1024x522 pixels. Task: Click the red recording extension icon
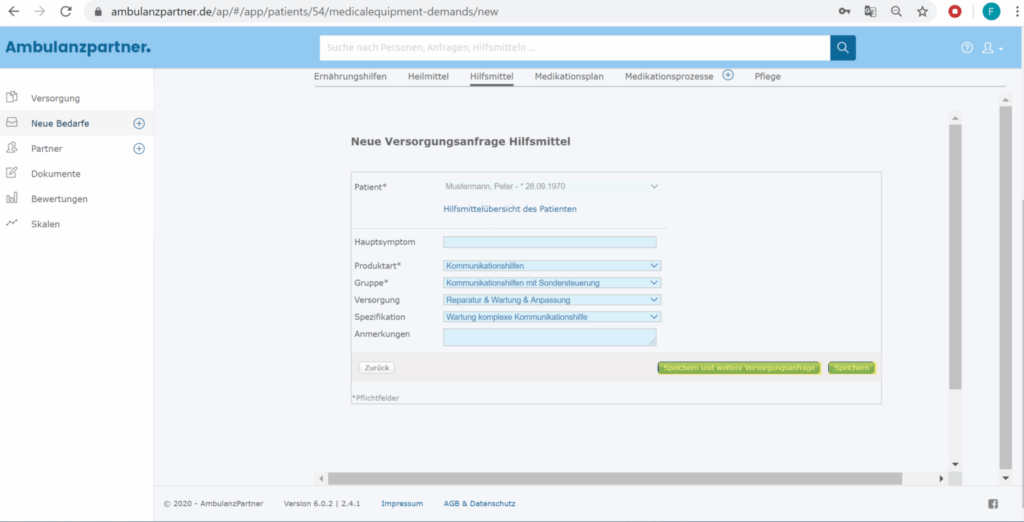point(955,12)
